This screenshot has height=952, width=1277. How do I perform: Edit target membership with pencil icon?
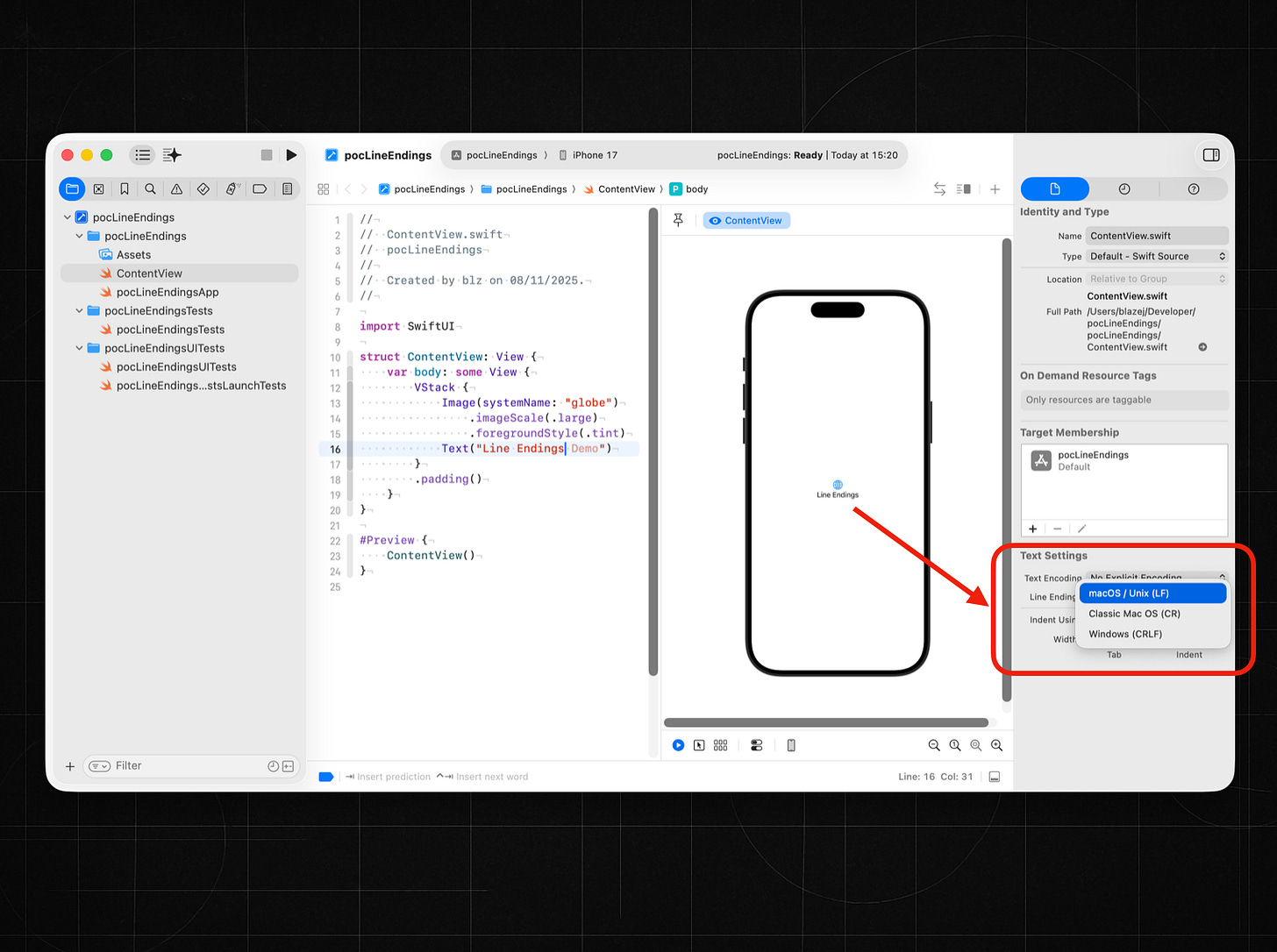pos(1082,529)
